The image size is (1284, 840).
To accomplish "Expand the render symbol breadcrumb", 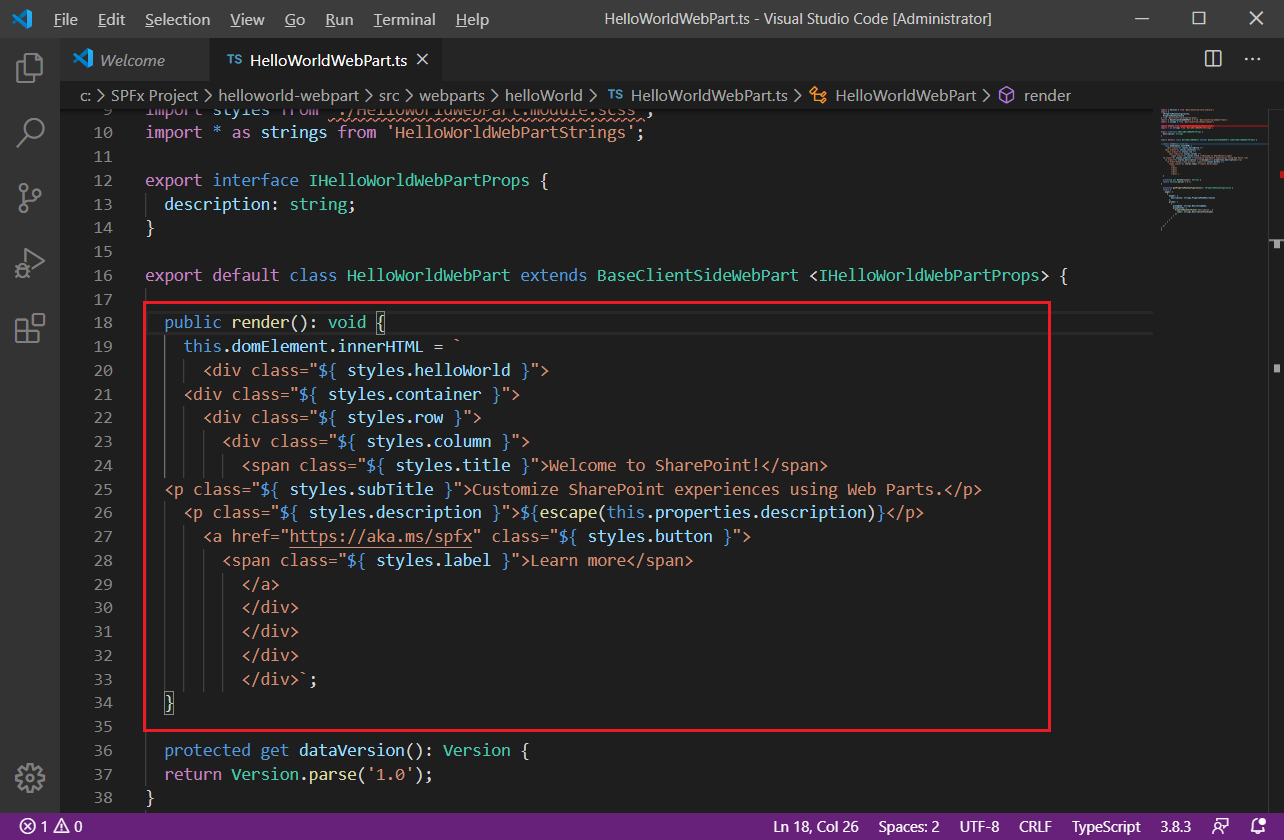I will click(x=1046, y=96).
